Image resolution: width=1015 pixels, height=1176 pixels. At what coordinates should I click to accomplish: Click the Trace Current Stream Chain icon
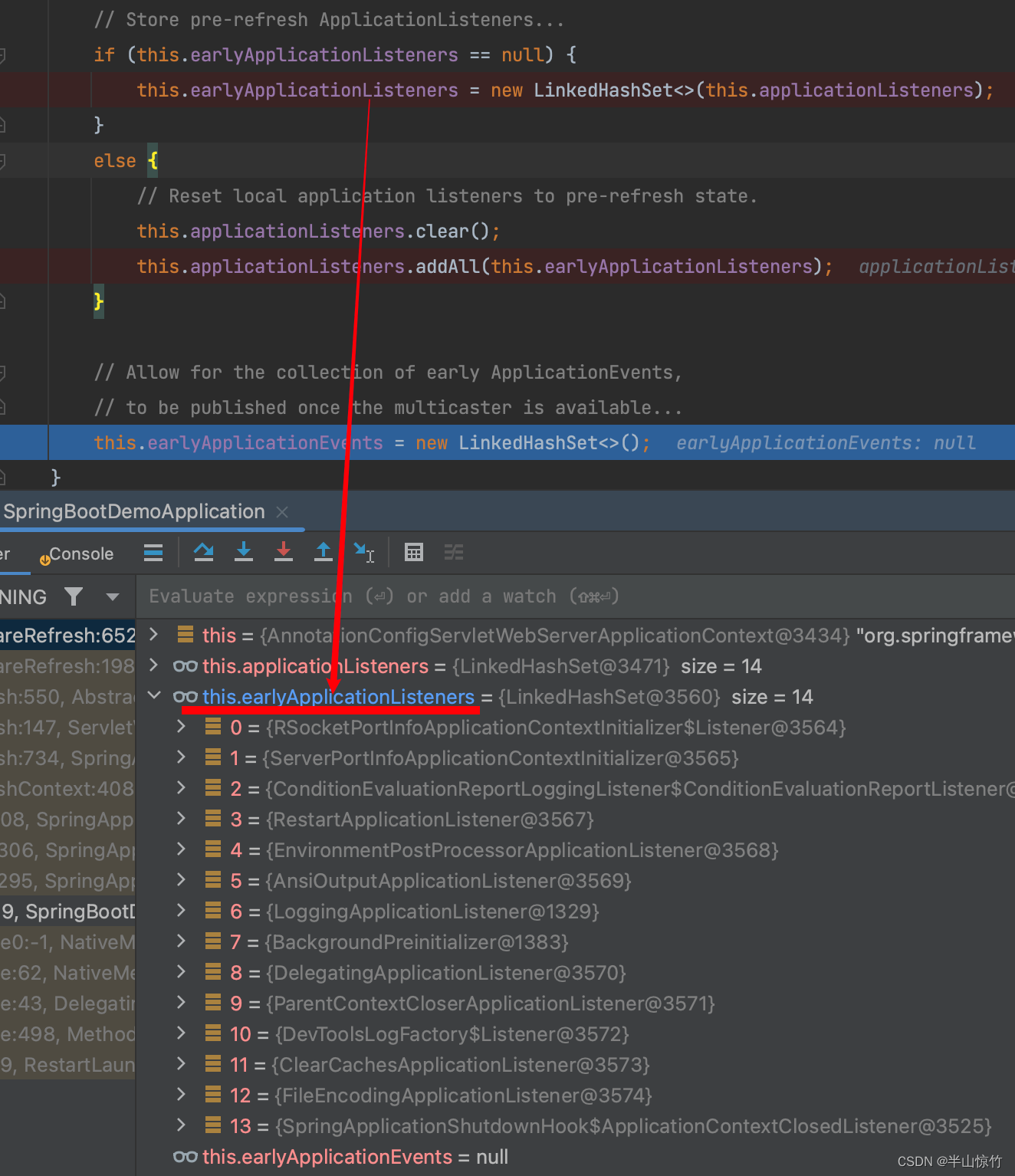coord(454,553)
